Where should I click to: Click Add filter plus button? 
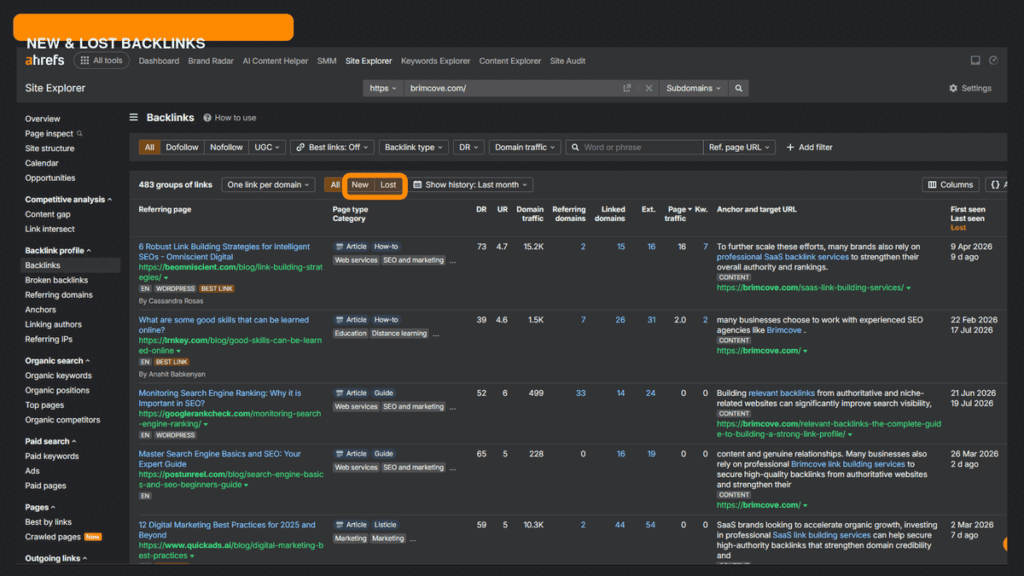[809, 148]
